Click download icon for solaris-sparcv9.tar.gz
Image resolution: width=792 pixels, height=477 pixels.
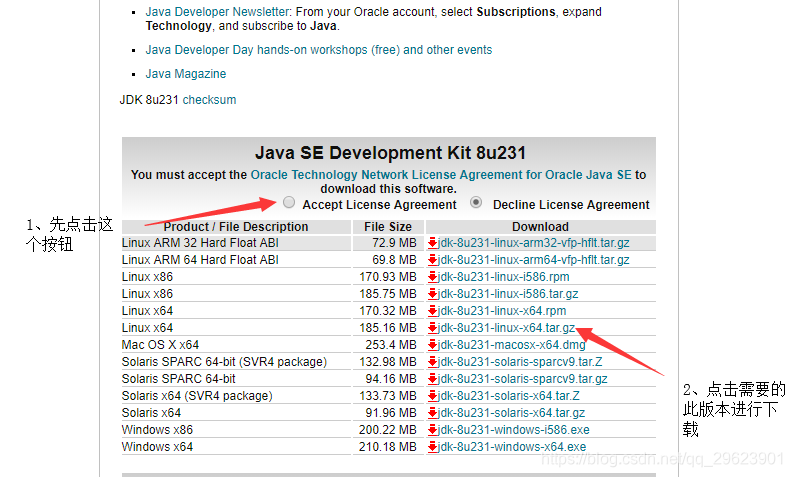pyautogui.click(x=432, y=379)
